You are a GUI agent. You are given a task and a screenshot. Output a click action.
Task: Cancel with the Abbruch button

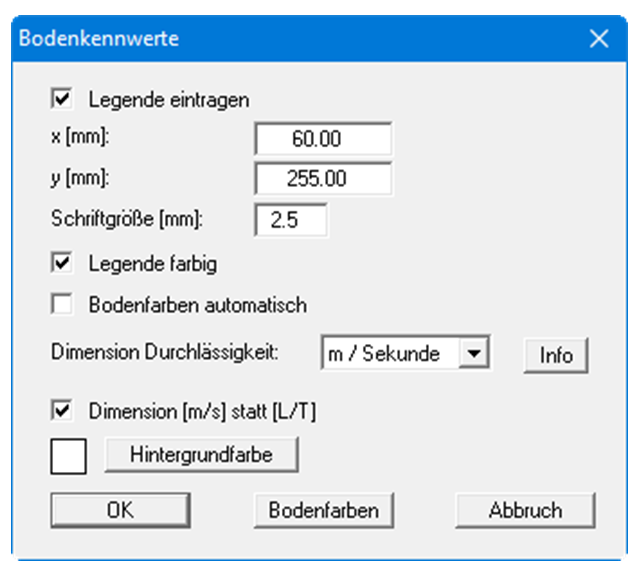[x=526, y=510]
